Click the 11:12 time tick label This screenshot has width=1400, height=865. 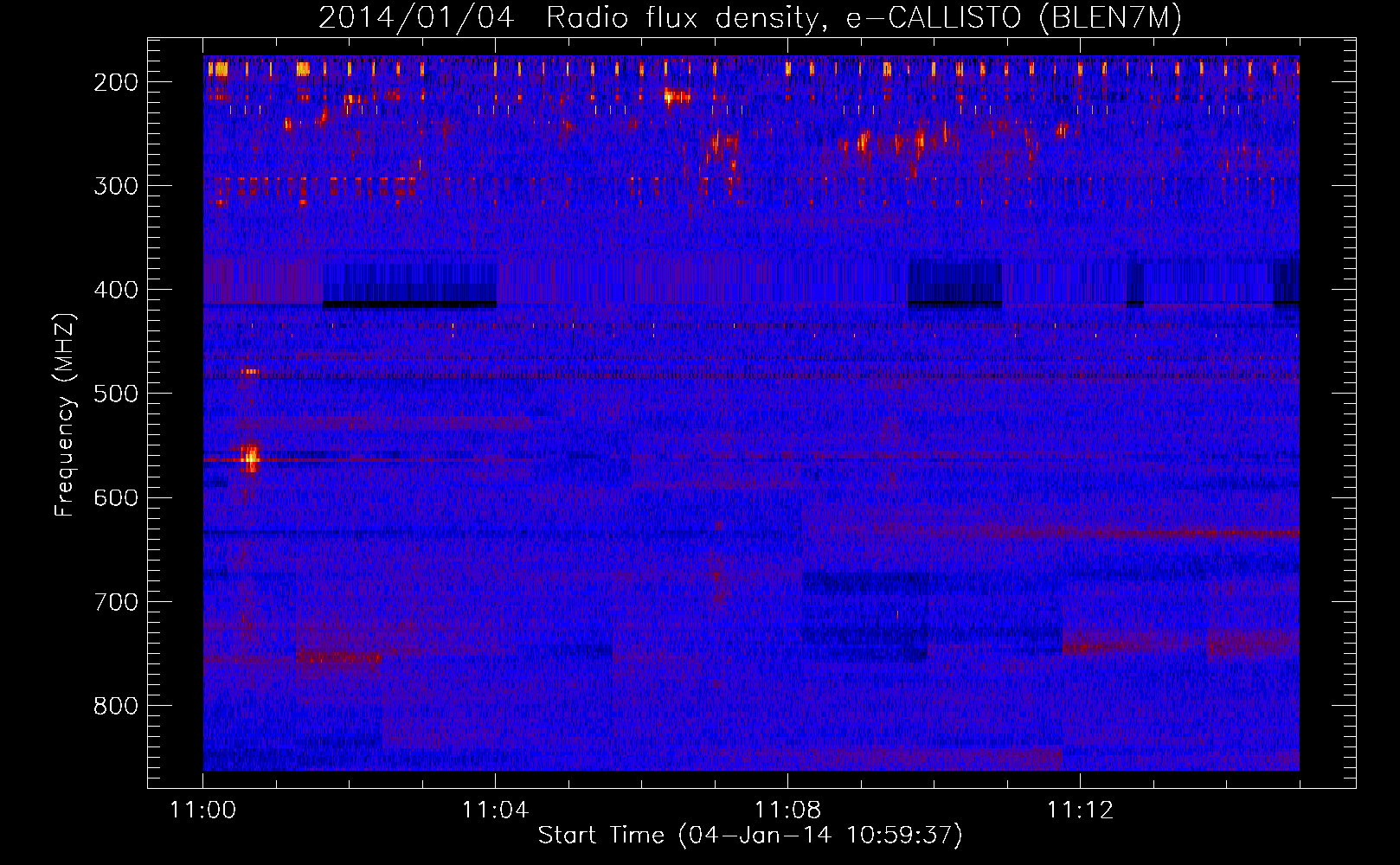coord(1080,811)
